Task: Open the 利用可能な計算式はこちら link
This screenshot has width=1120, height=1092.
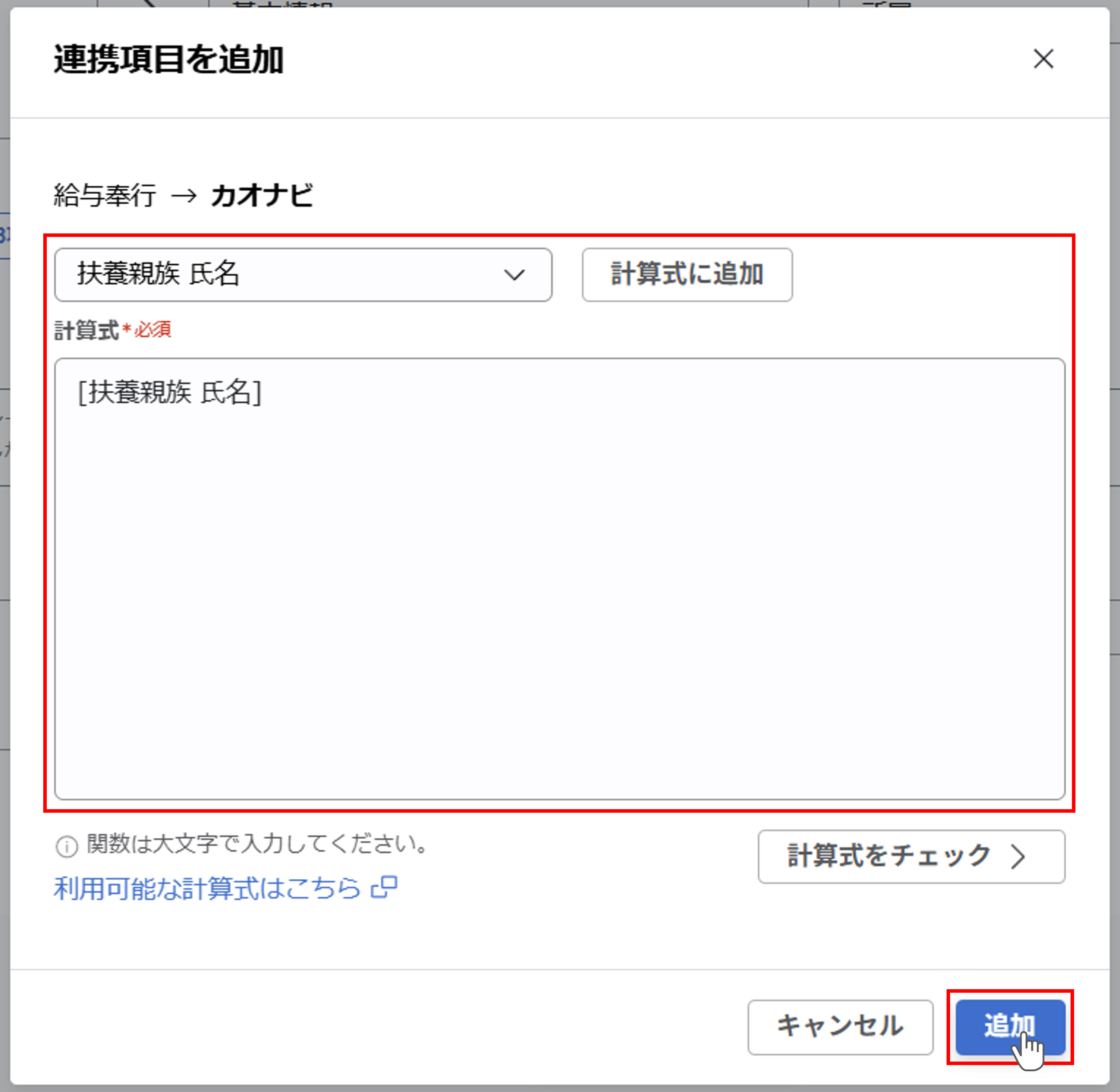Action: (x=226, y=889)
